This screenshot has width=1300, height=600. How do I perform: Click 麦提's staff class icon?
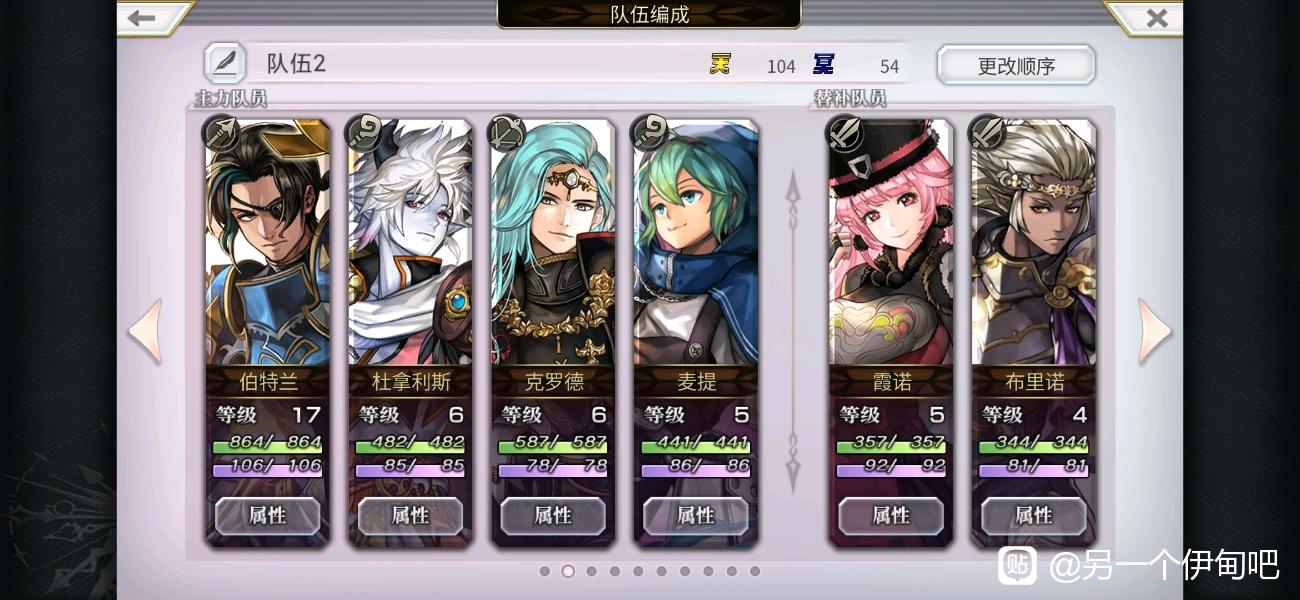[x=649, y=133]
